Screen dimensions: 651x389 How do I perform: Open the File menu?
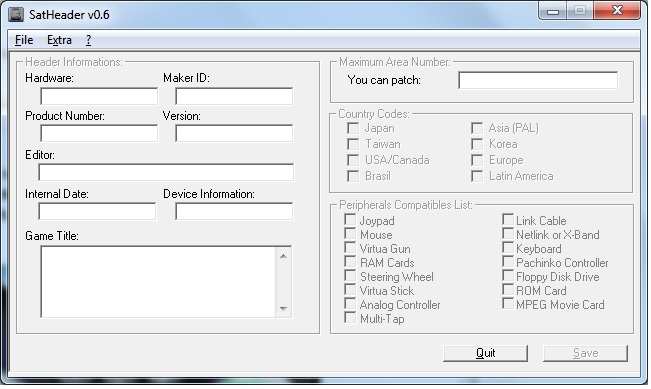coord(24,40)
